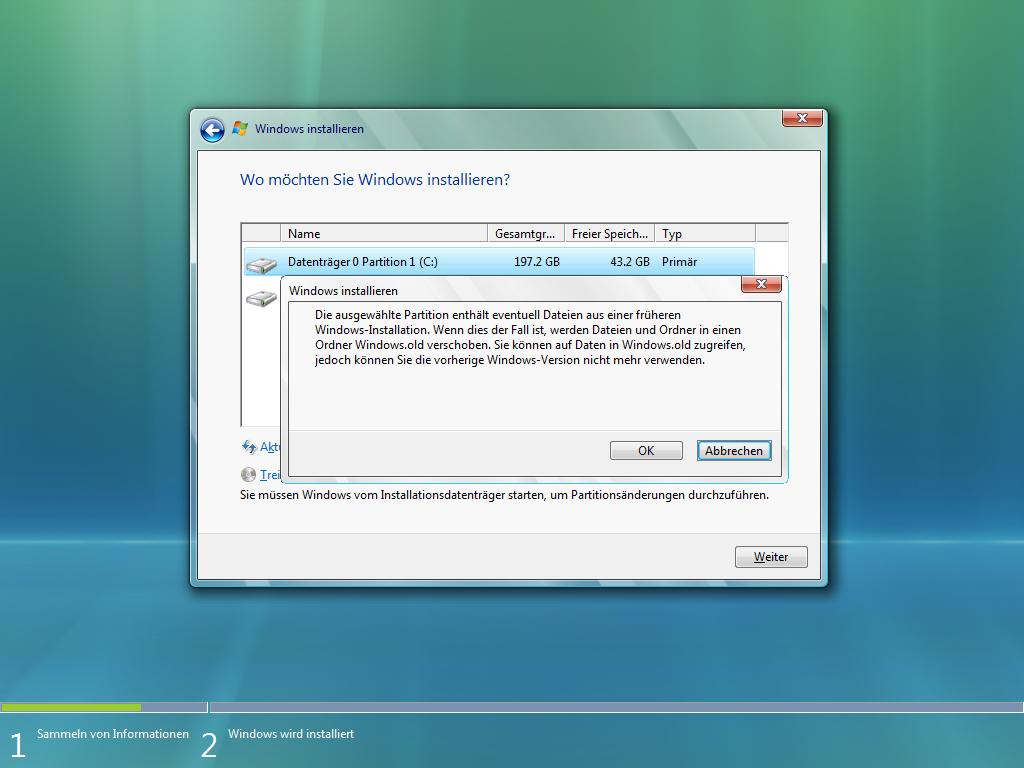Click the refresh icon beside the "Akt" link
The height and width of the screenshot is (768, 1024).
(249, 447)
